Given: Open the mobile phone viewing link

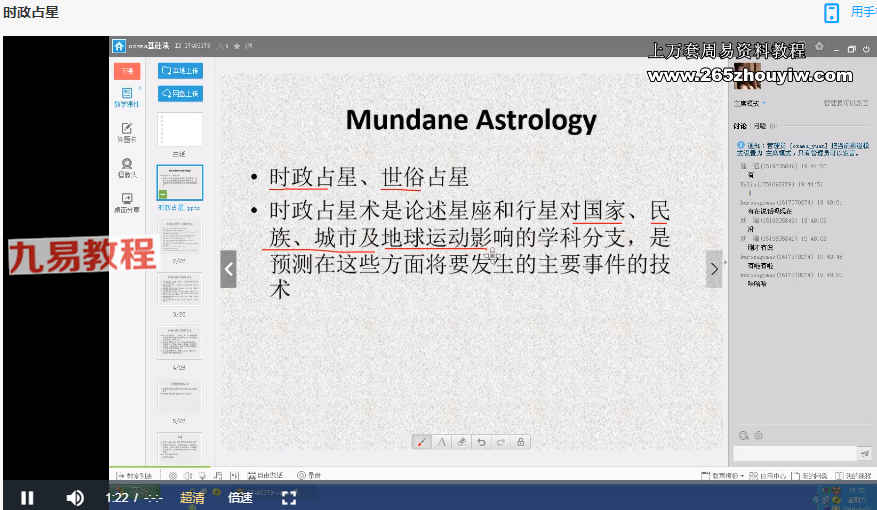Looking at the screenshot, I should 832,12.
